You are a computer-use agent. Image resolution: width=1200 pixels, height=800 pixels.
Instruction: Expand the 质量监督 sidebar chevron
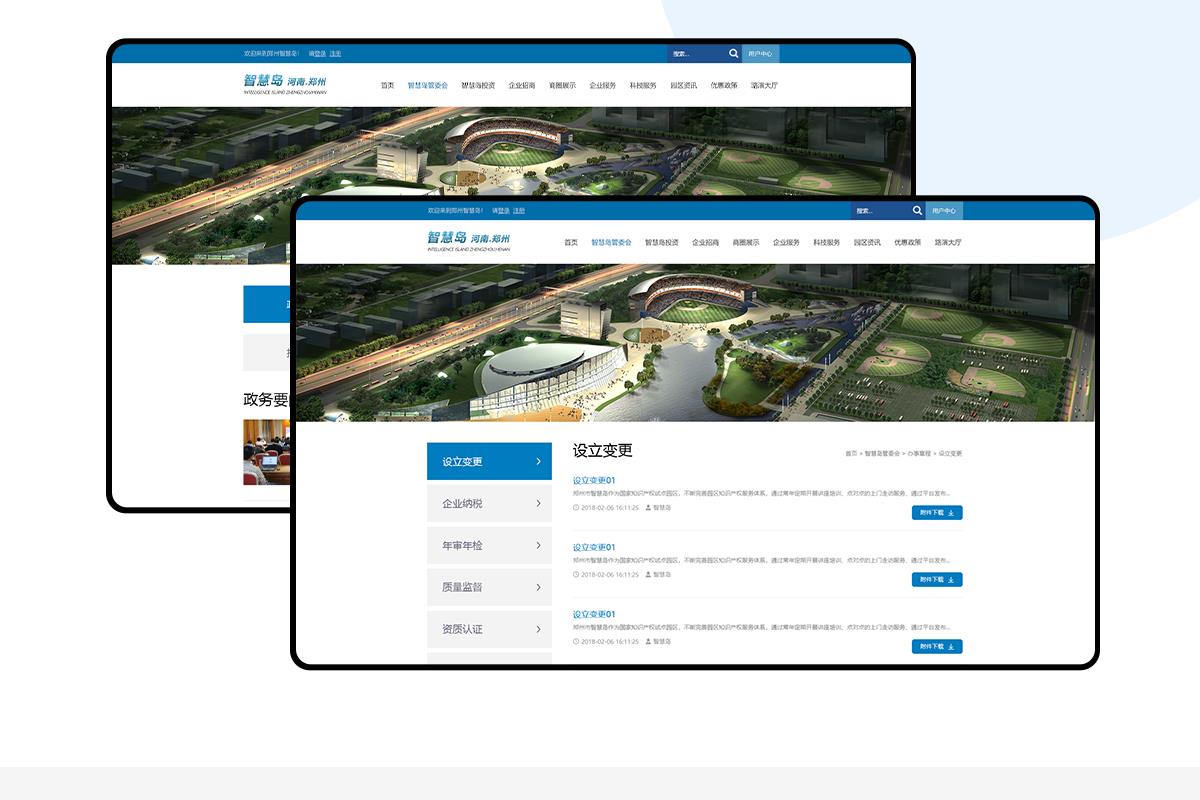538,588
